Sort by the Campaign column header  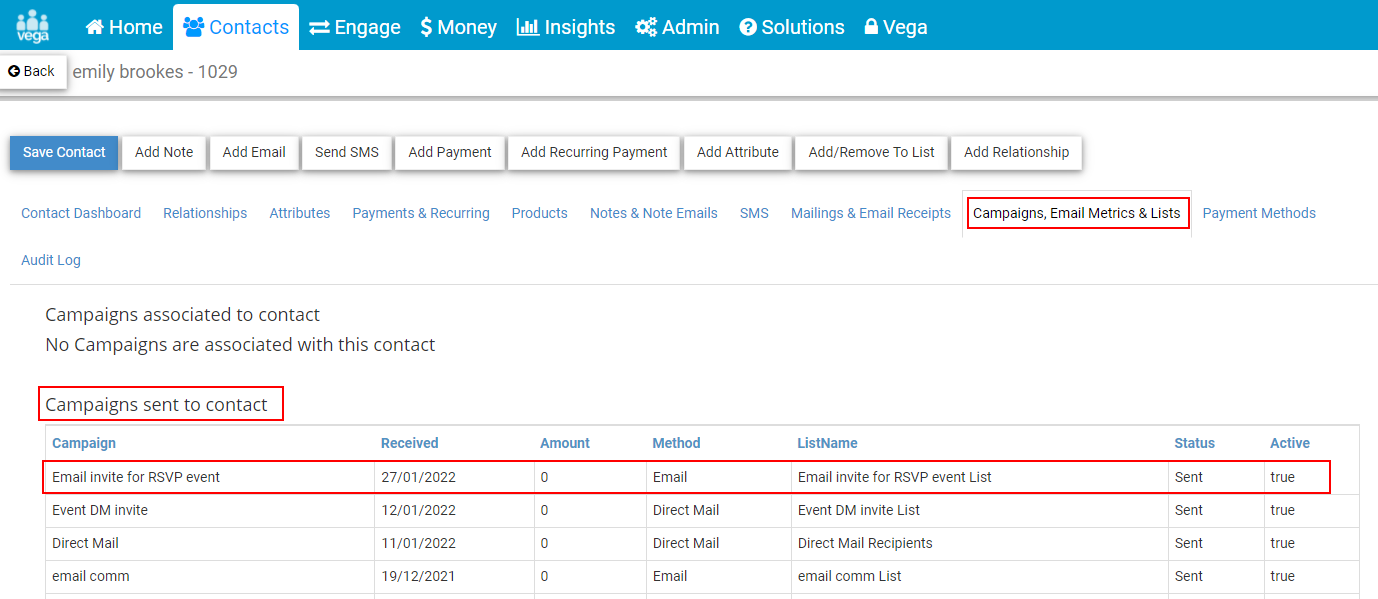(84, 443)
